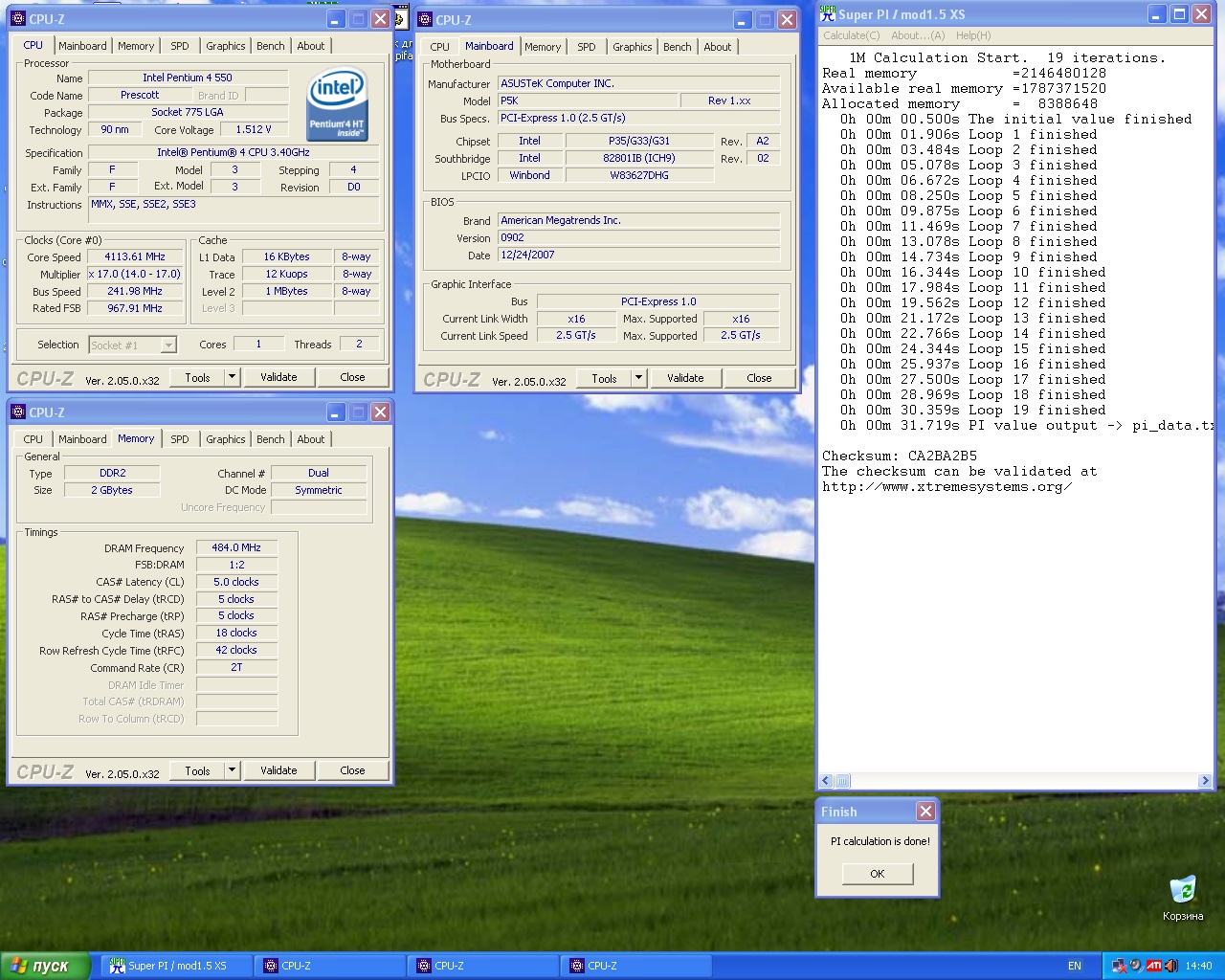Open Calculate(C) menu in Super PI
Screen dimensions: 1225x980
(852, 35)
